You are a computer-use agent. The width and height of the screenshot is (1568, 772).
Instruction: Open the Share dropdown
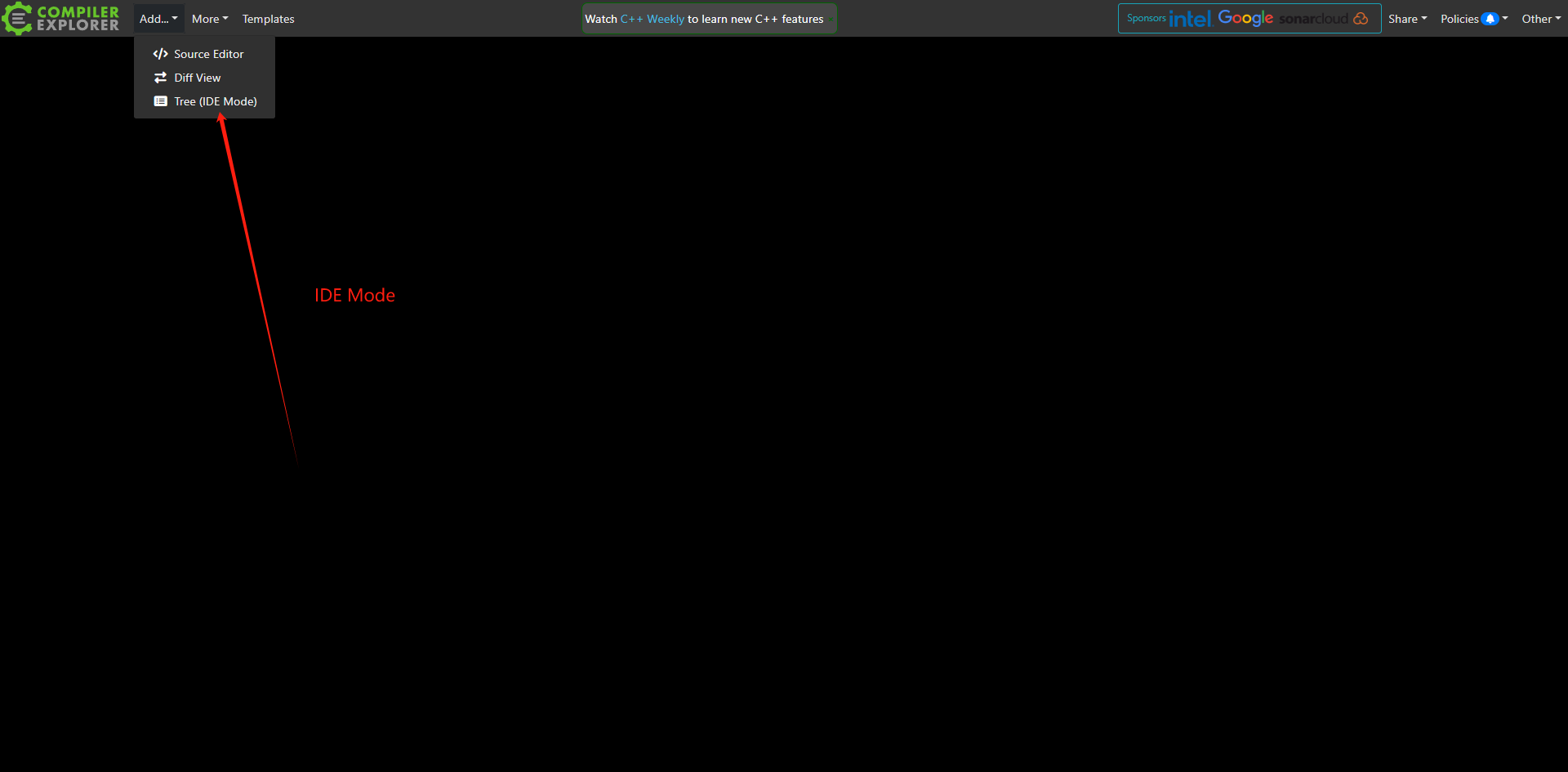coord(1407,19)
